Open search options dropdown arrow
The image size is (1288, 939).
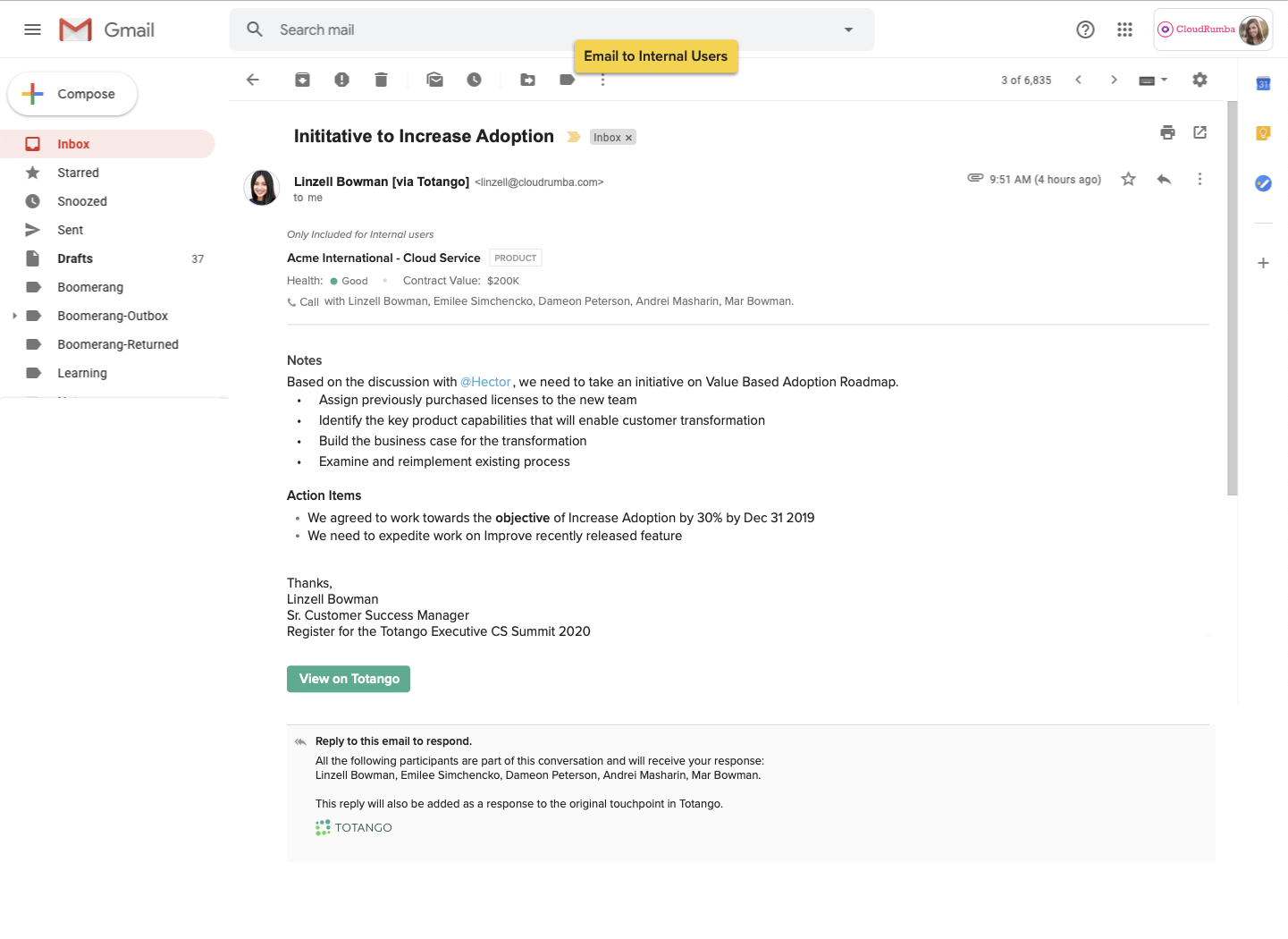tap(848, 30)
